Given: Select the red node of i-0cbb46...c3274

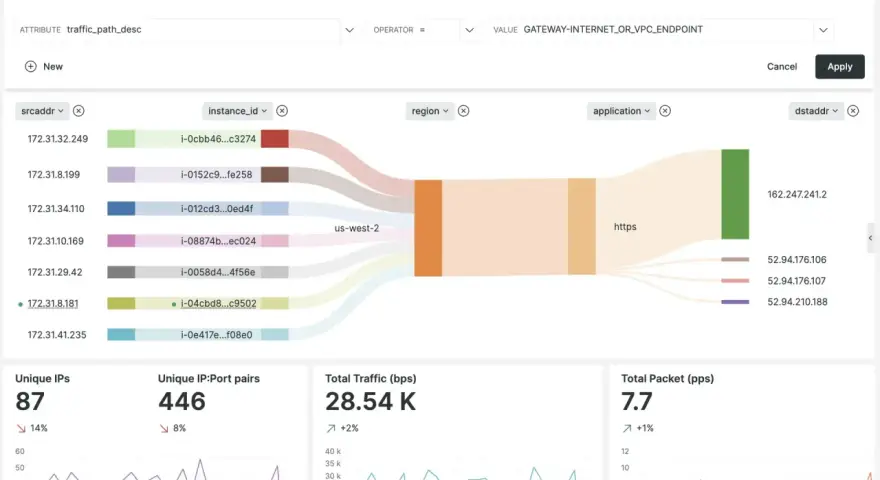Looking at the screenshot, I should pos(275,139).
